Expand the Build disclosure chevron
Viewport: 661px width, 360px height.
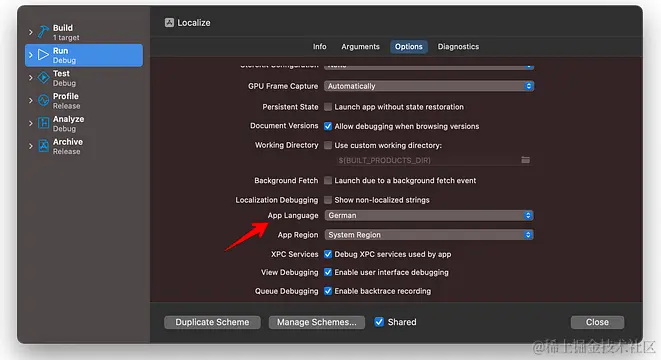pyautogui.click(x=30, y=32)
